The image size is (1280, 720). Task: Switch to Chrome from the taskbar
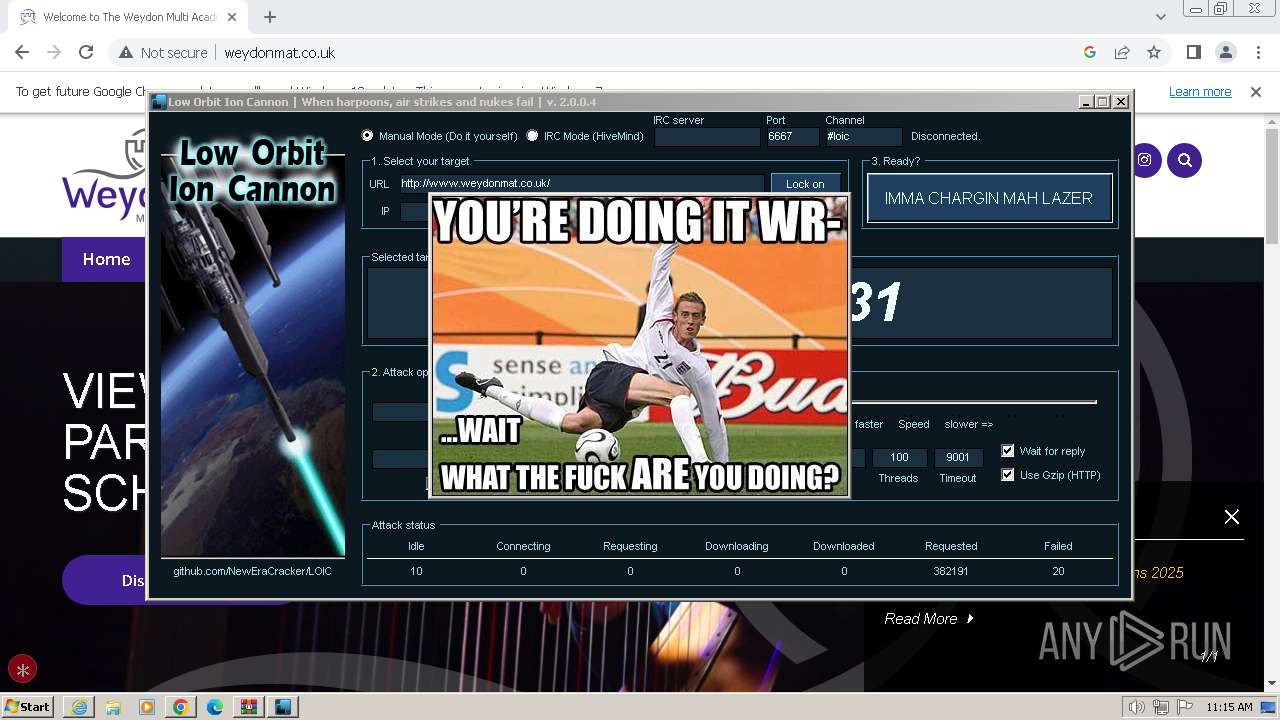pos(181,707)
